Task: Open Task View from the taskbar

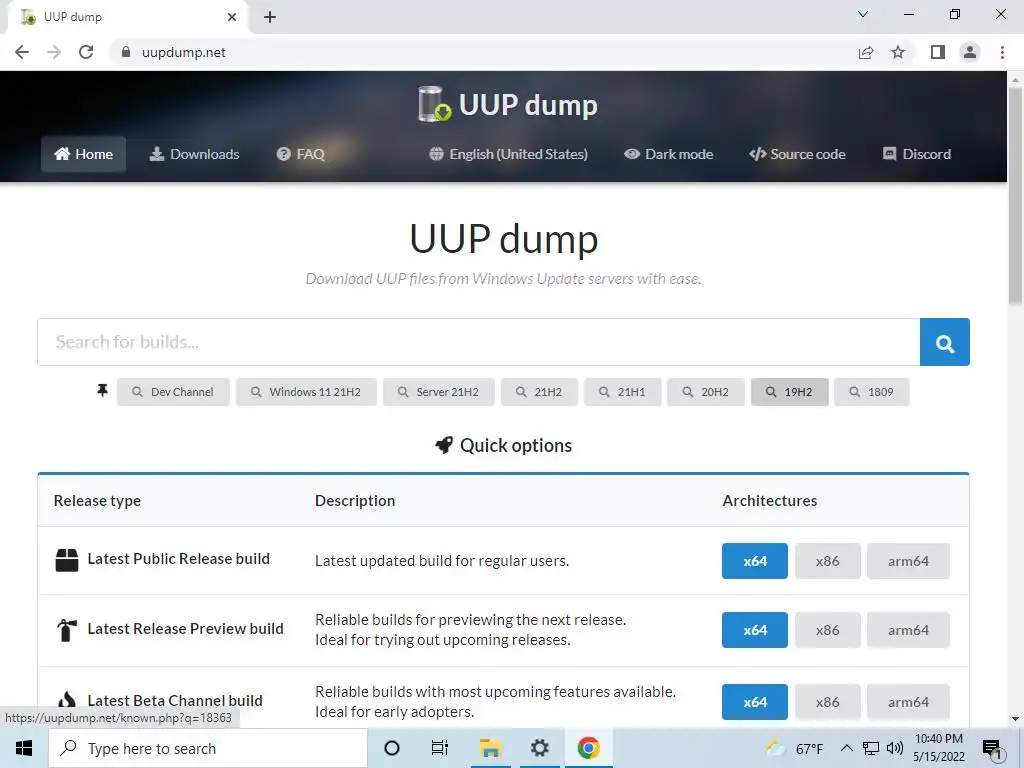Action: 440,748
